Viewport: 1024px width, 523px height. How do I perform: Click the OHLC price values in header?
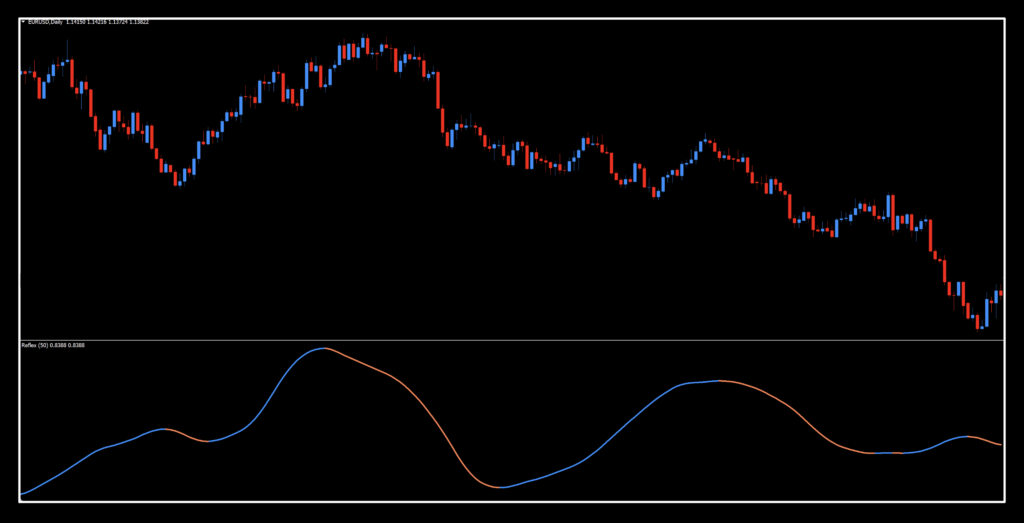click(107, 21)
